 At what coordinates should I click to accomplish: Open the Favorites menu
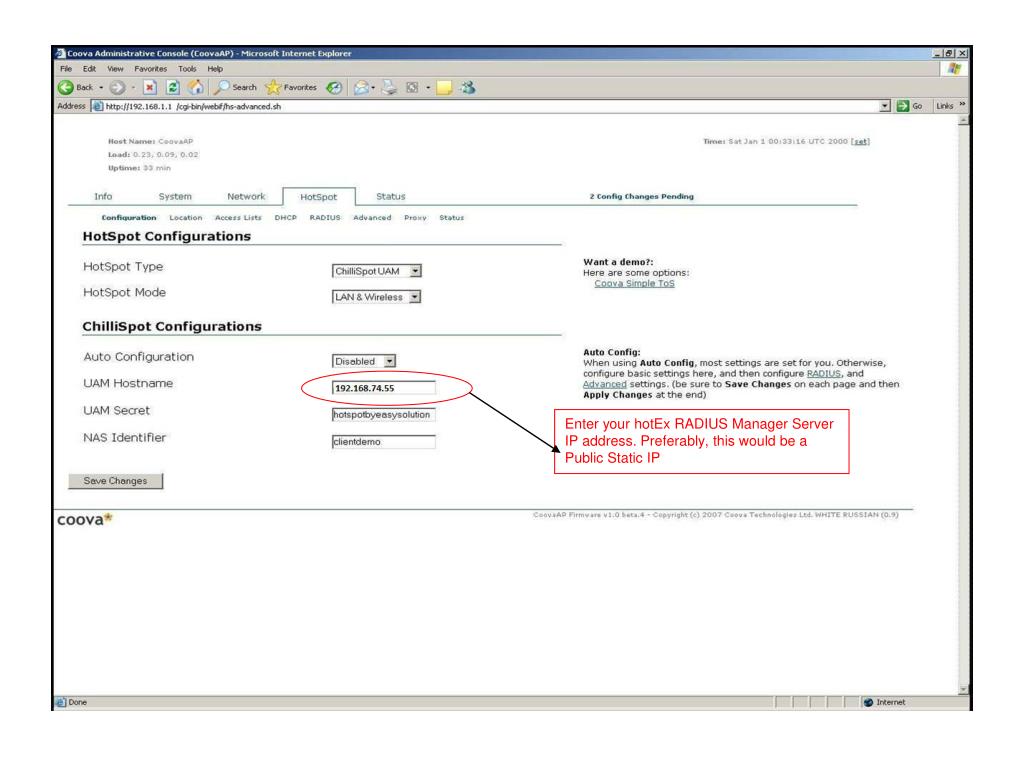click(x=151, y=69)
